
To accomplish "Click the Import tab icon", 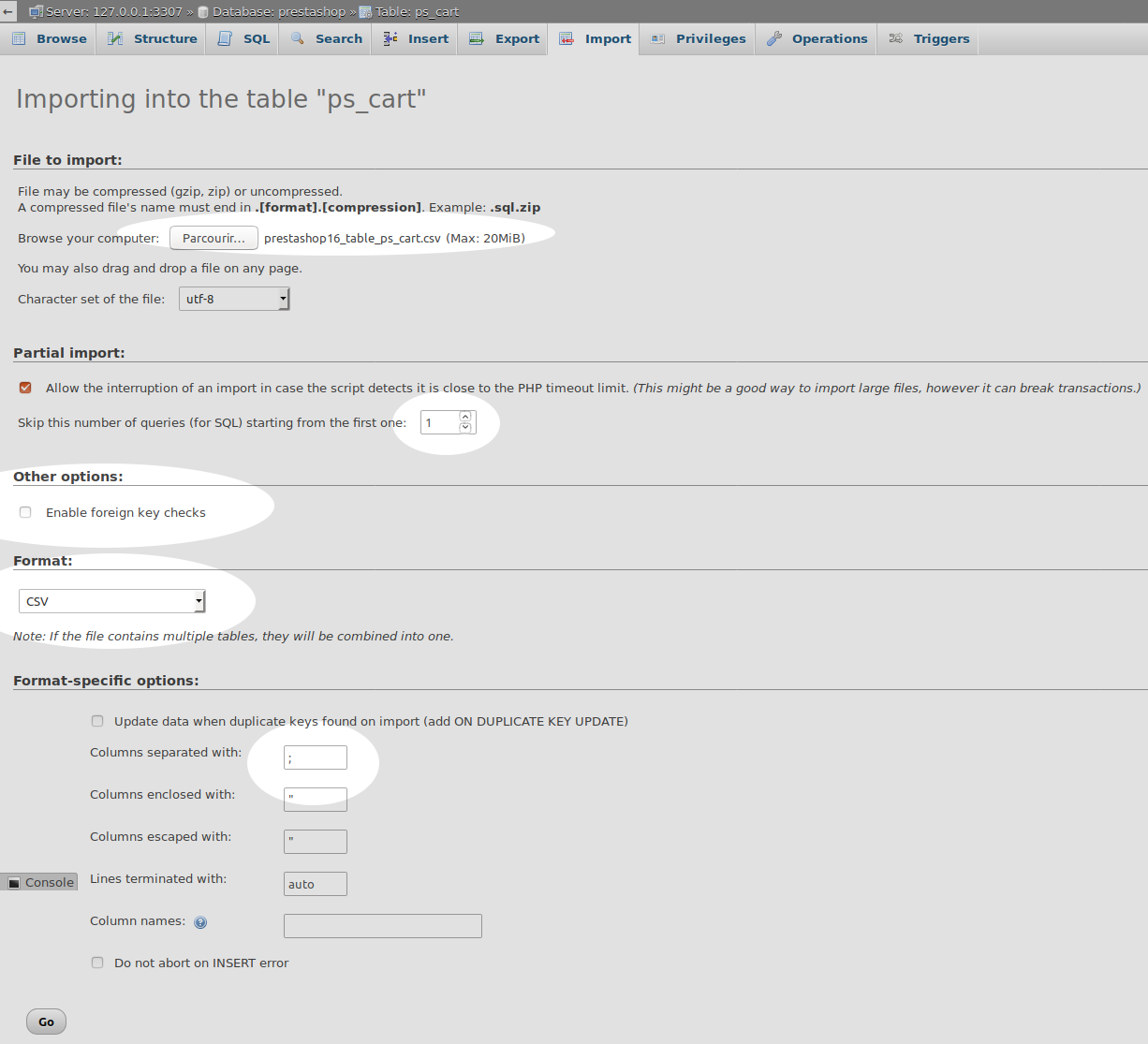I will click(x=567, y=38).
